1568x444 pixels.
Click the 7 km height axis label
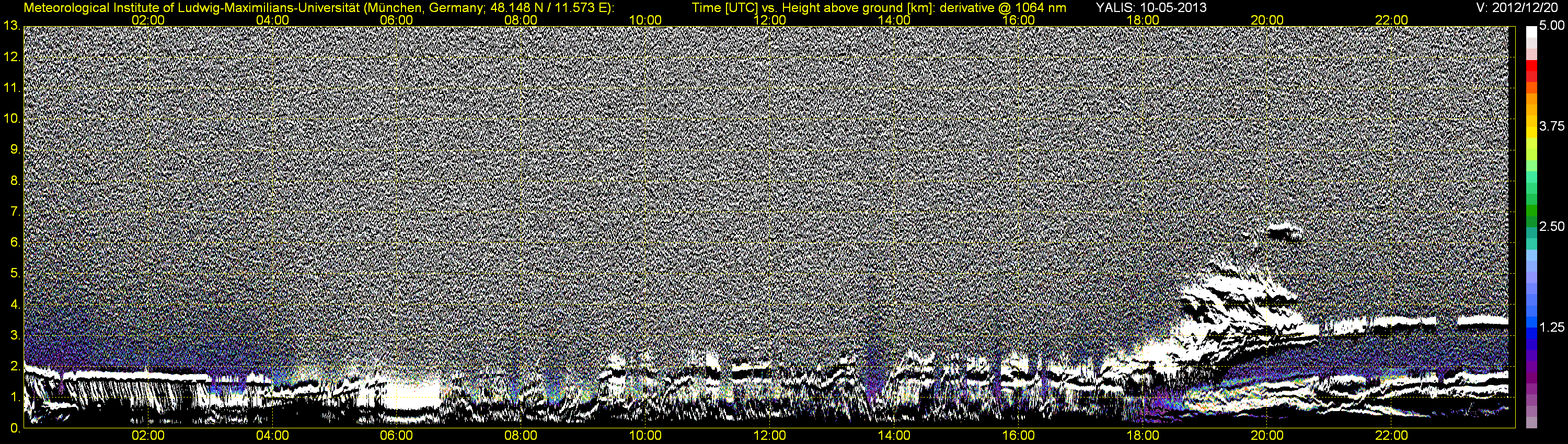[x=15, y=212]
